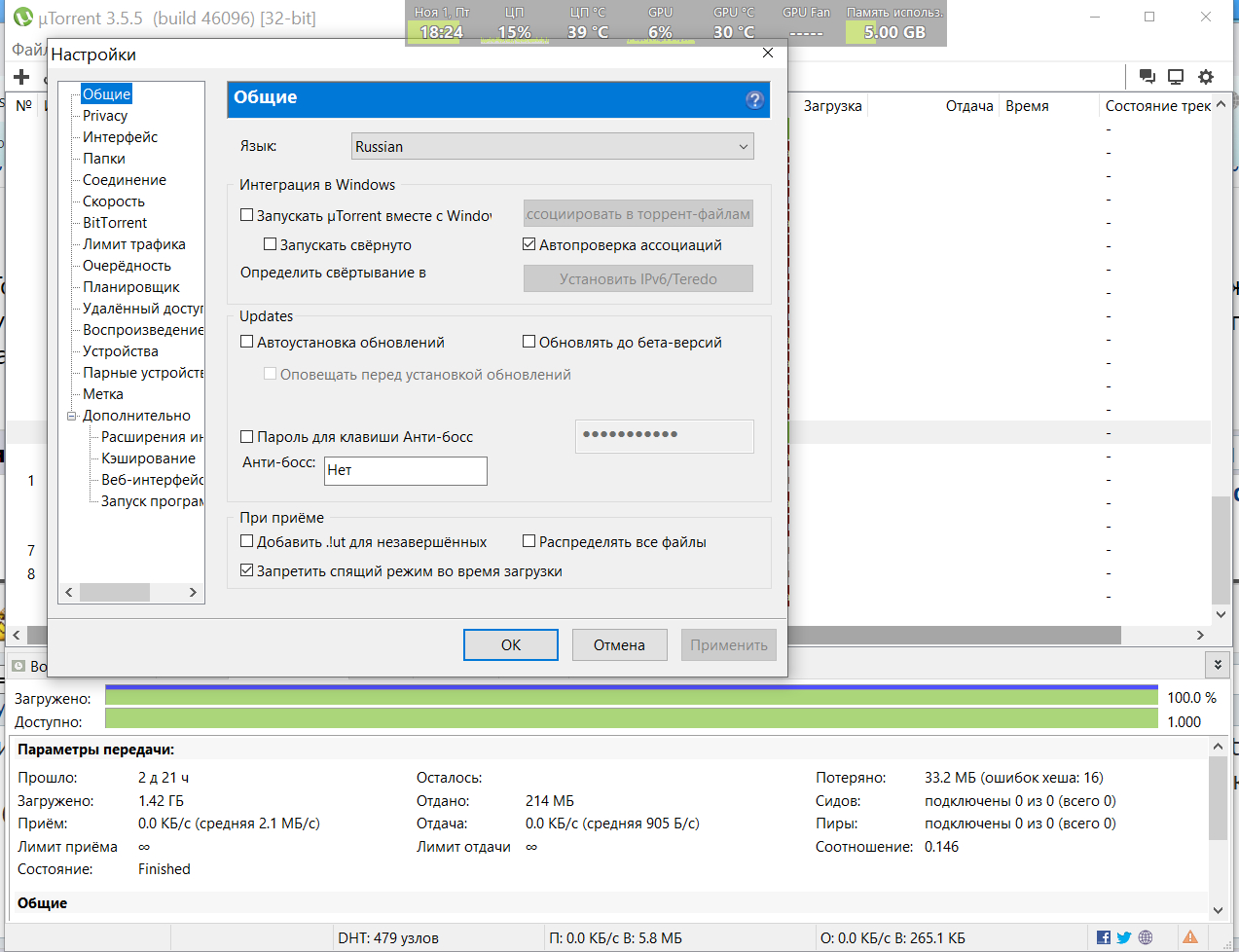Viewport: 1239px width, 952px height.
Task: Toggle Запускать свёрнуто checkbox
Action: (271, 244)
